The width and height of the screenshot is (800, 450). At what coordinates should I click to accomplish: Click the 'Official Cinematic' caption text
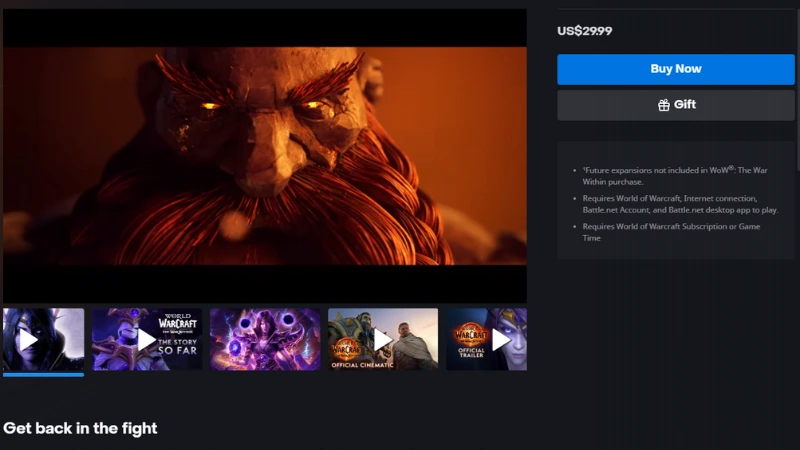tap(360, 365)
